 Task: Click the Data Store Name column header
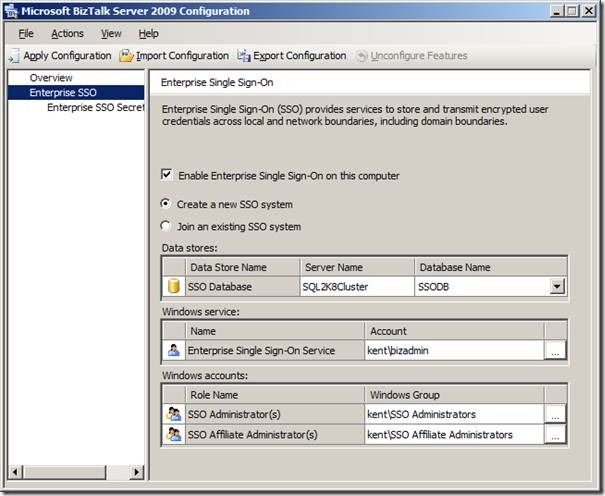pos(242,267)
